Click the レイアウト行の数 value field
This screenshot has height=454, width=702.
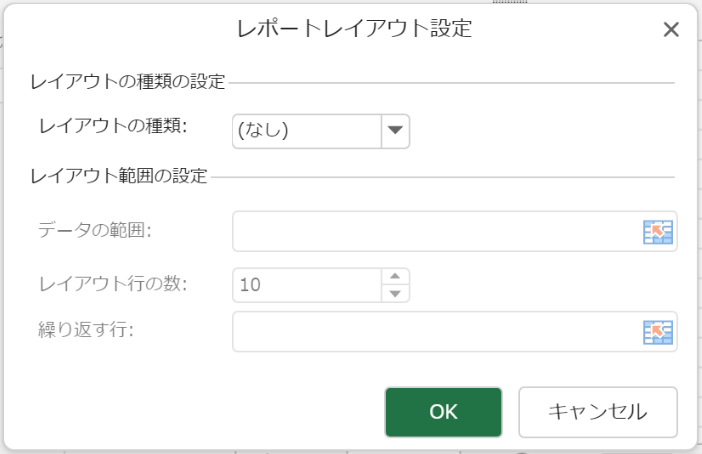click(x=306, y=284)
